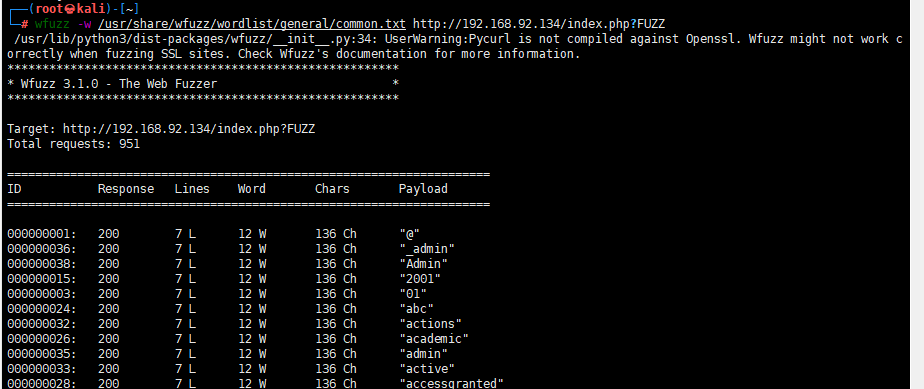The width and height of the screenshot is (924, 389).
Task: Click payload "actions"
Action: click(x=431, y=324)
